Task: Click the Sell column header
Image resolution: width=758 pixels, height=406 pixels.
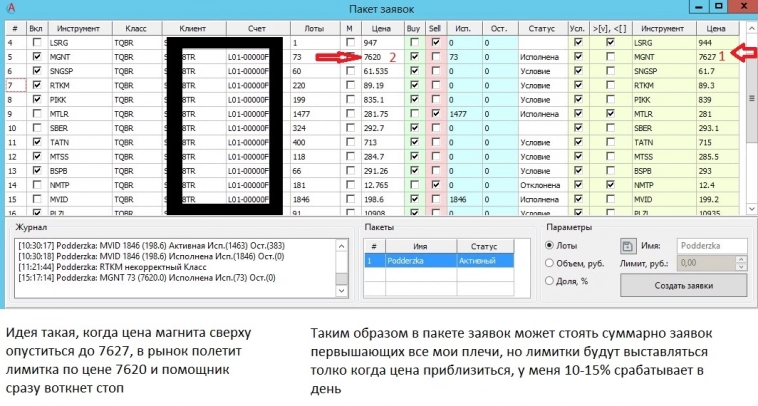Action: click(436, 29)
